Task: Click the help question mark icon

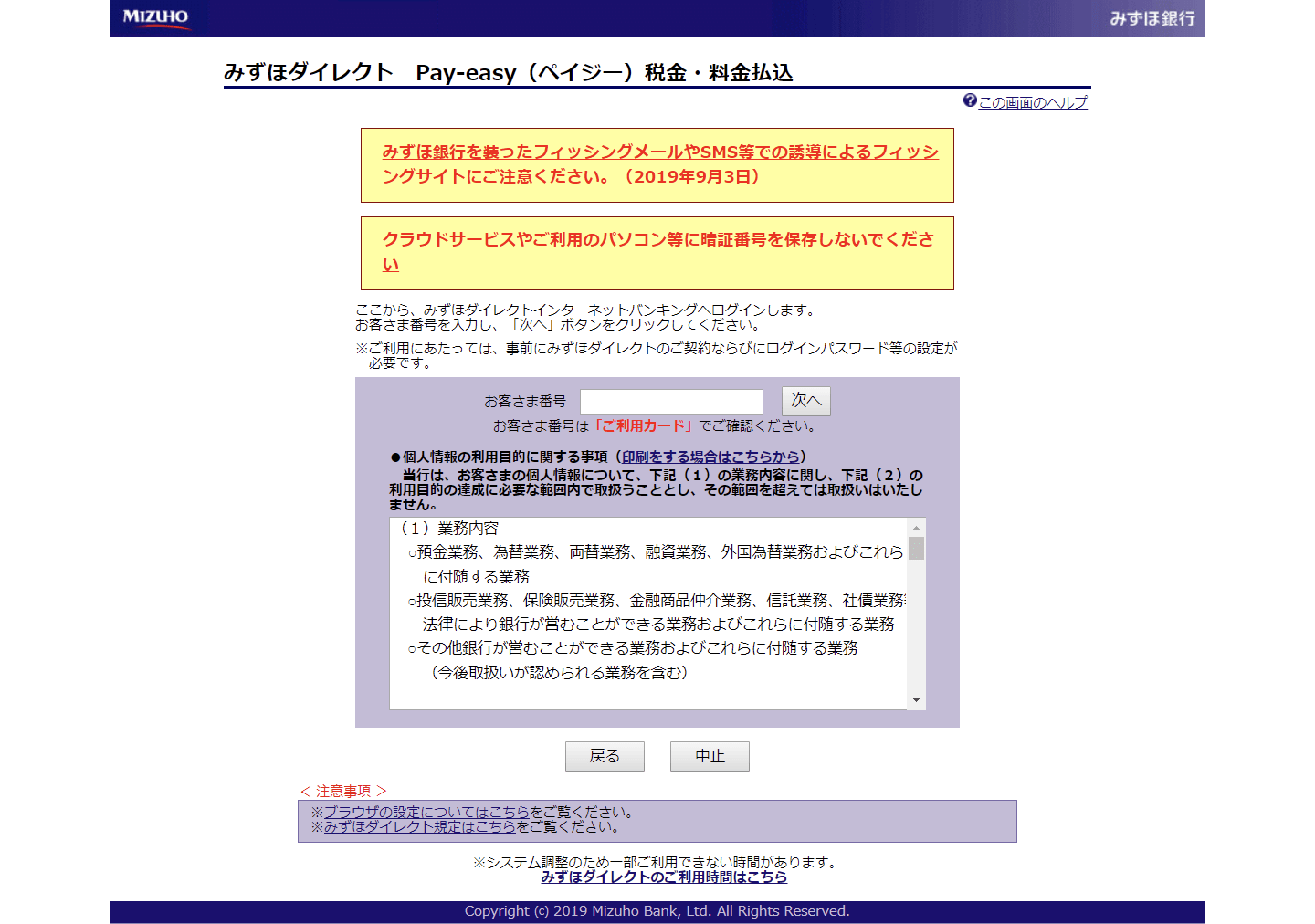Action: click(970, 100)
